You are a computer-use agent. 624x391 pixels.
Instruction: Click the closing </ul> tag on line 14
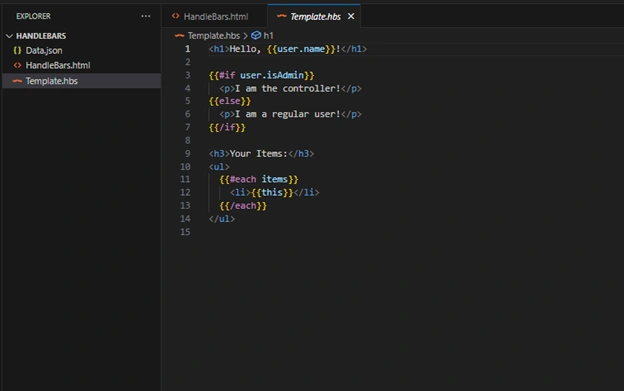point(222,219)
